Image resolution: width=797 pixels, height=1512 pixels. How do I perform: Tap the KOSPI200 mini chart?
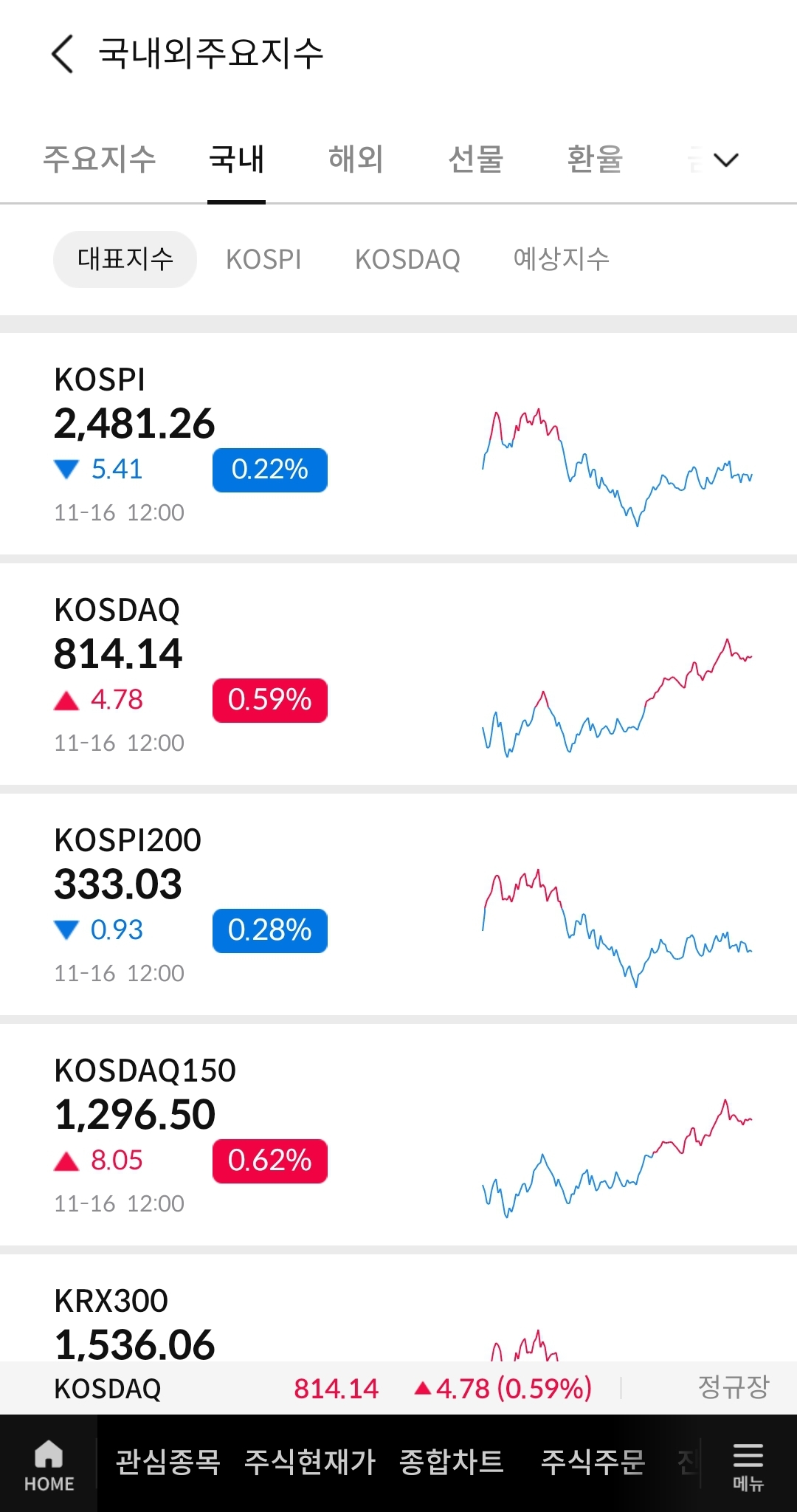[617, 927]
